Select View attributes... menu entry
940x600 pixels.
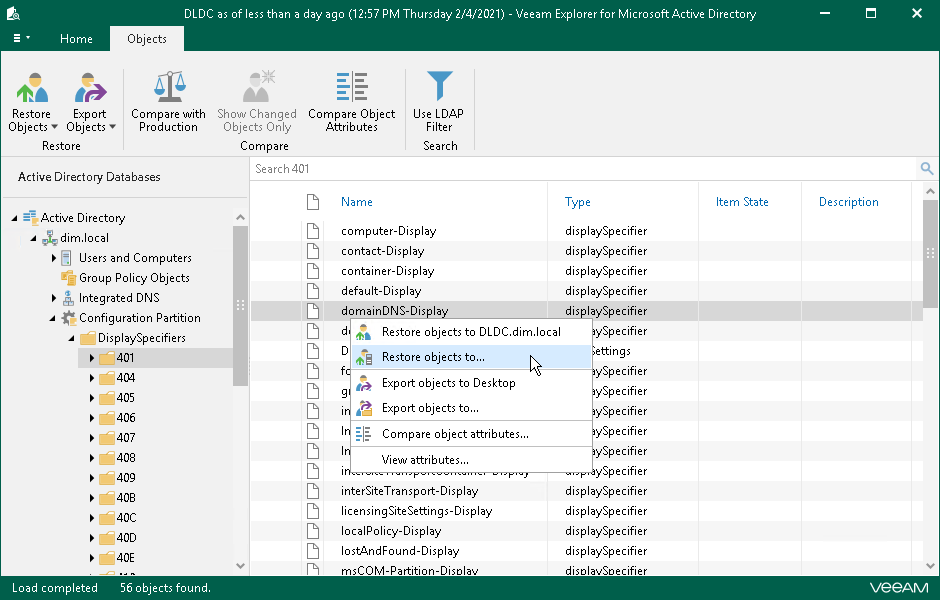(x=425, y=460)
